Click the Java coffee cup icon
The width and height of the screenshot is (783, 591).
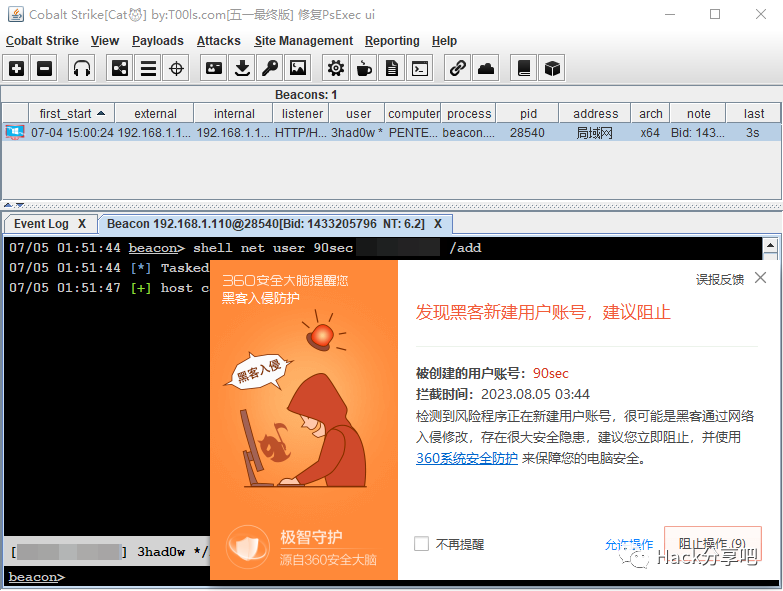click(364, 68)
